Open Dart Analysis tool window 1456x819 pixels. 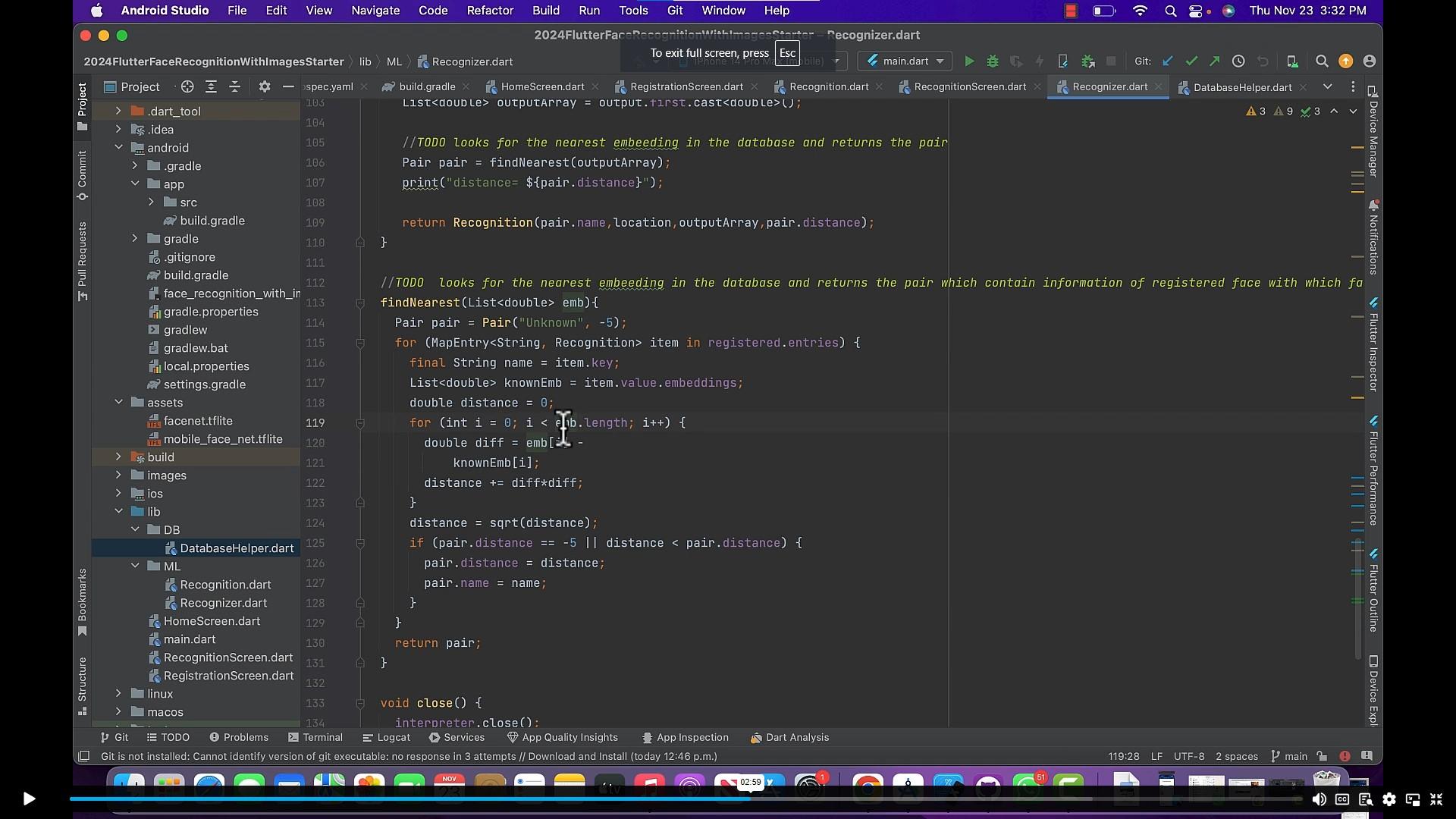tap(789, 737)
